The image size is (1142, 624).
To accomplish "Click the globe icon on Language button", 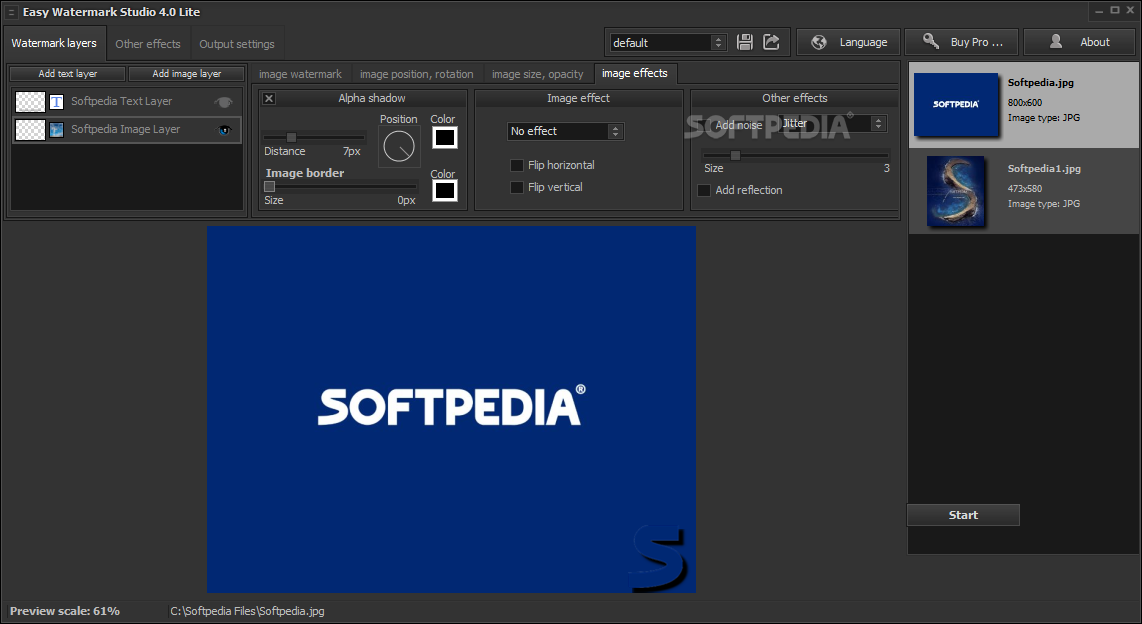I will point(819,42).
